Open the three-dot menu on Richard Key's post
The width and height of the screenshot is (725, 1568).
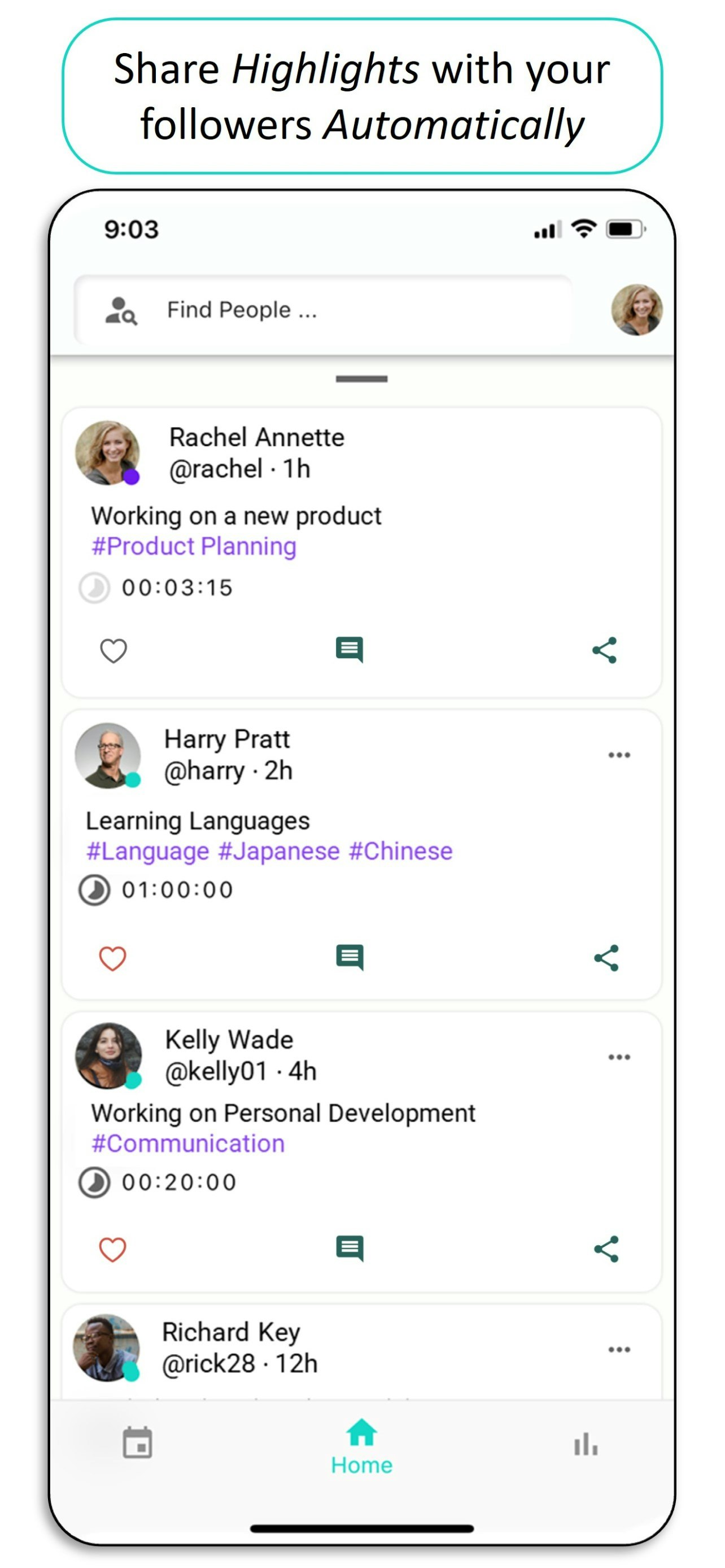point(619,1350)
